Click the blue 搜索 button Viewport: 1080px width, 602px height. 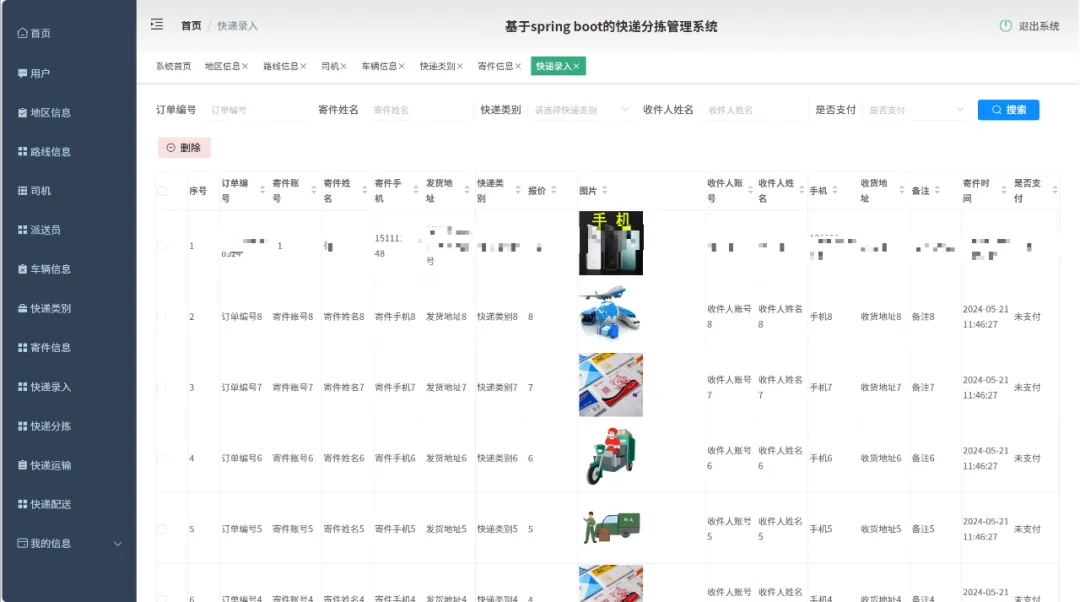pos(1008,110)
